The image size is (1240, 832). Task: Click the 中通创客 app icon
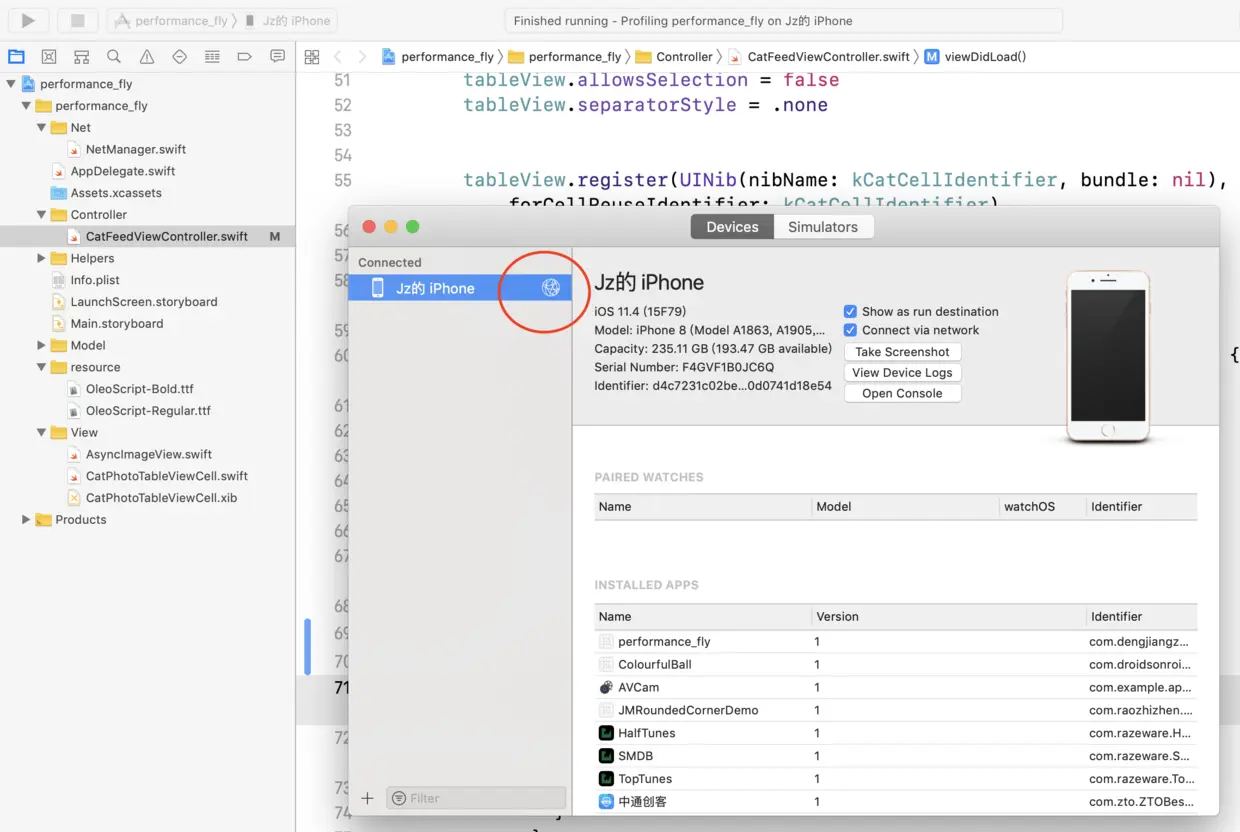tap(606, 802)
